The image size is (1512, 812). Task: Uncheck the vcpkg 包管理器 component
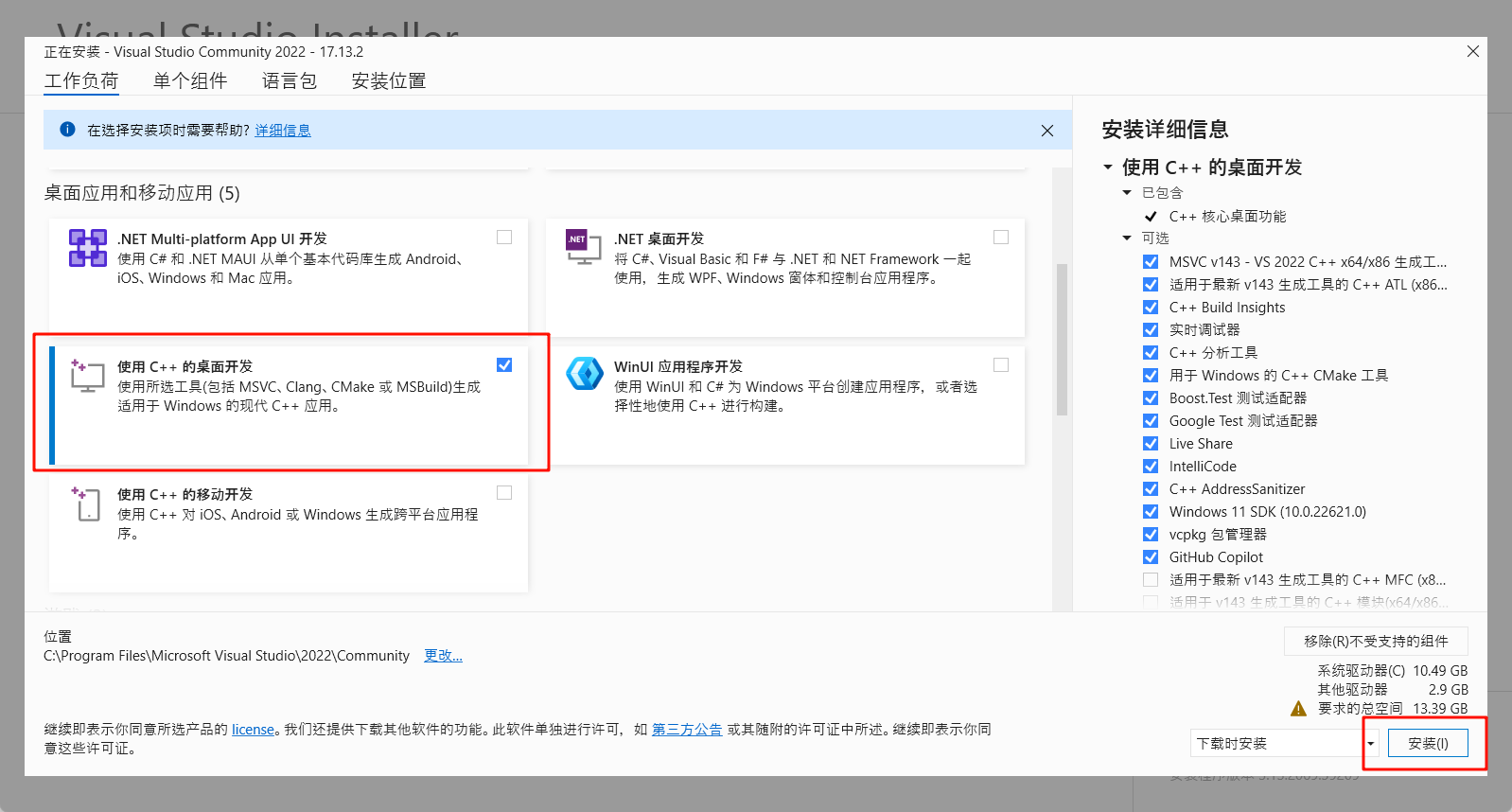click(1151, 535)
